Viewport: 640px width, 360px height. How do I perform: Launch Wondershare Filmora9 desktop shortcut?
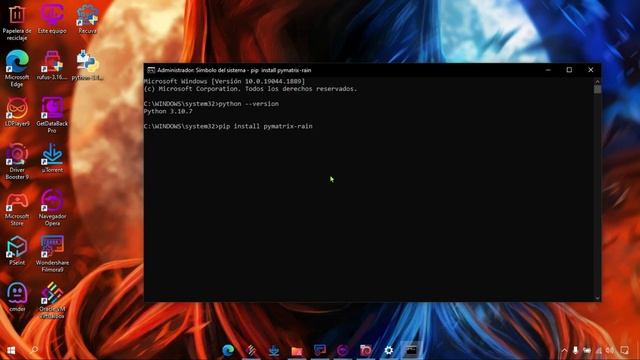pyautogui.click(x=52, y=254)
